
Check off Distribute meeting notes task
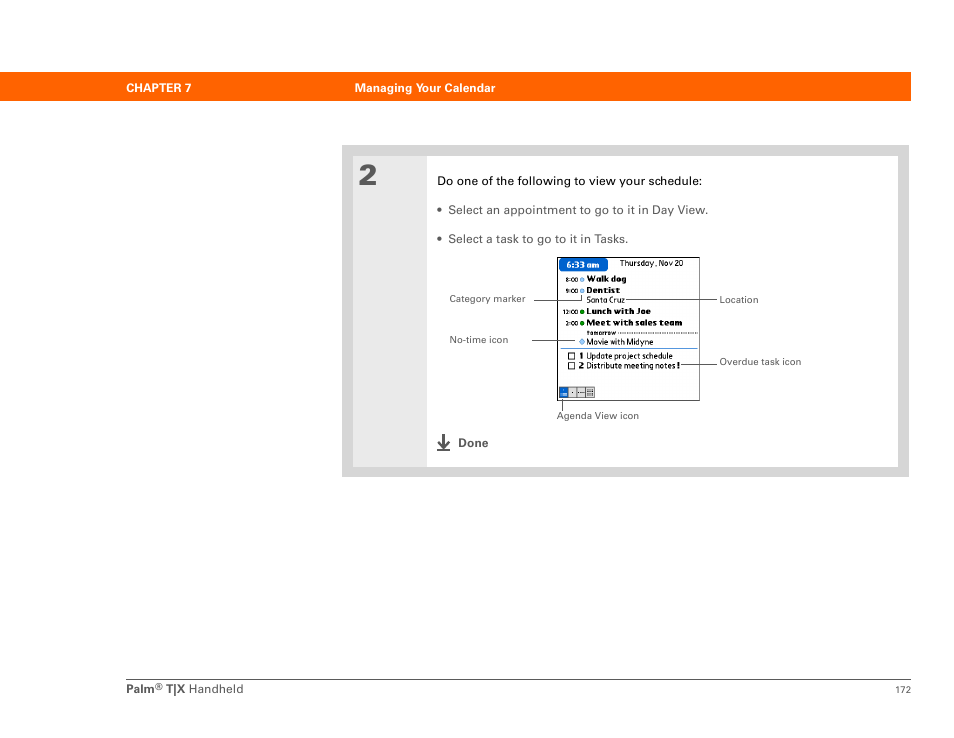point(571,366)
